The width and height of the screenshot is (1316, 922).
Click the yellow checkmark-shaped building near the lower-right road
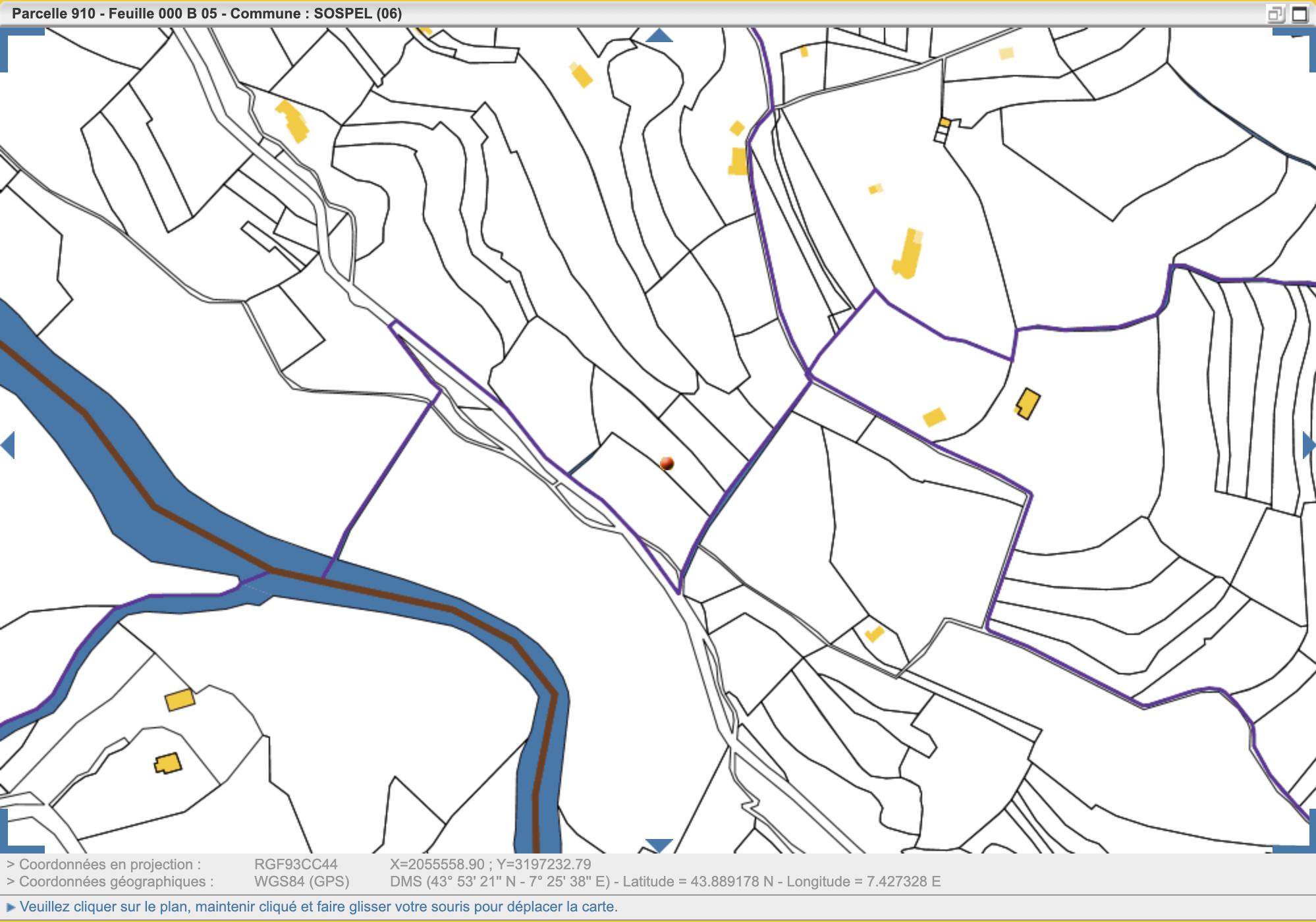pyautogui.click(x=874, y=634)
